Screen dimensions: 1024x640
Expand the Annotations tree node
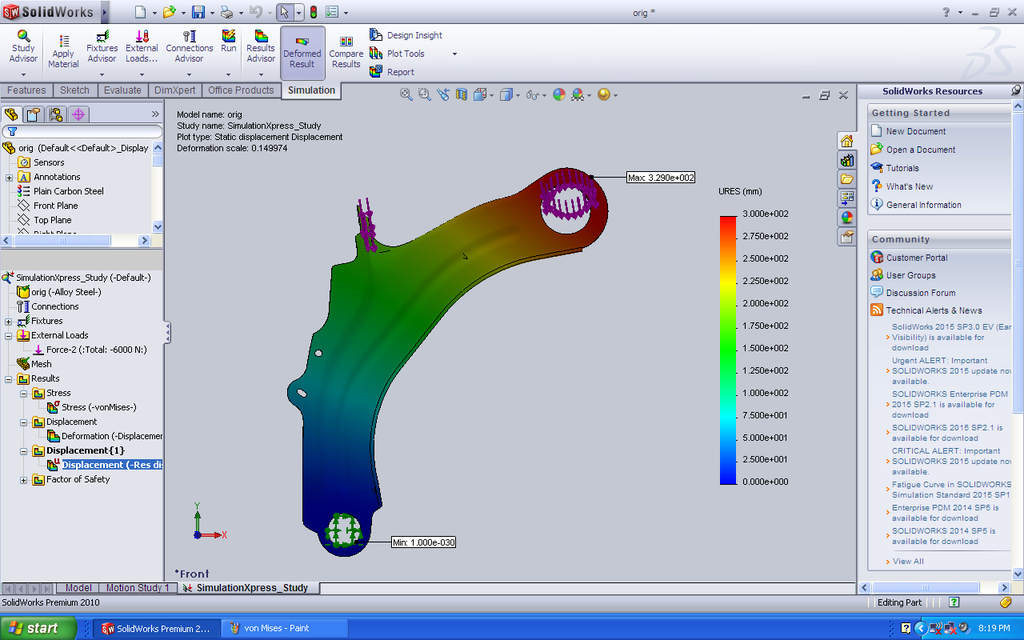point(9,177)
